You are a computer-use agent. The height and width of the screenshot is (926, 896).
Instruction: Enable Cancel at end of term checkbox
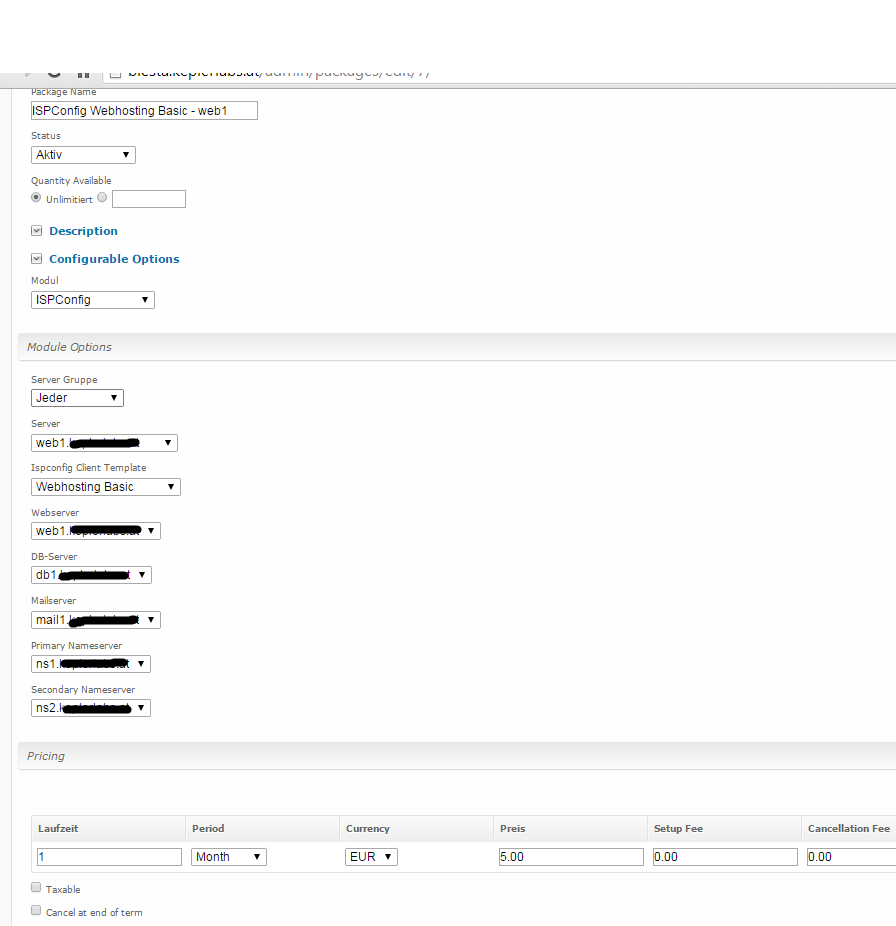click(36, 911)
